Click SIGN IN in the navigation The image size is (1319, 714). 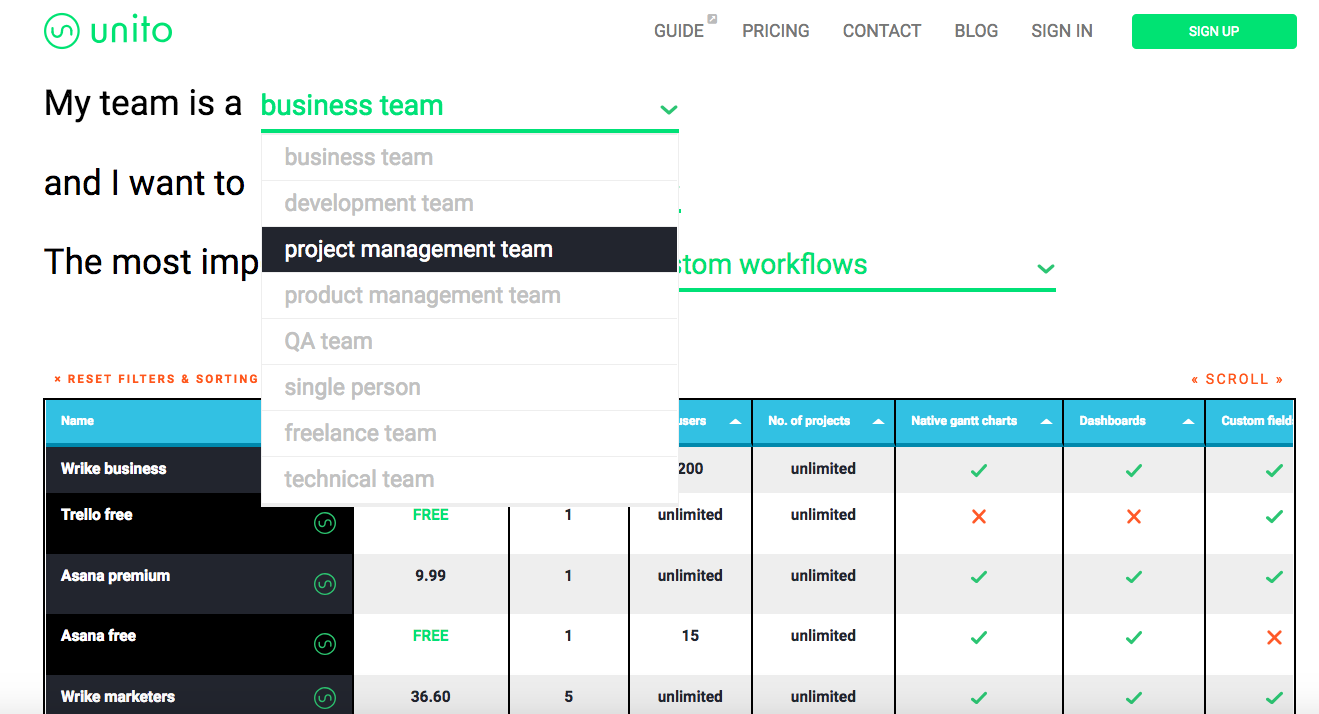[1062, 31]
